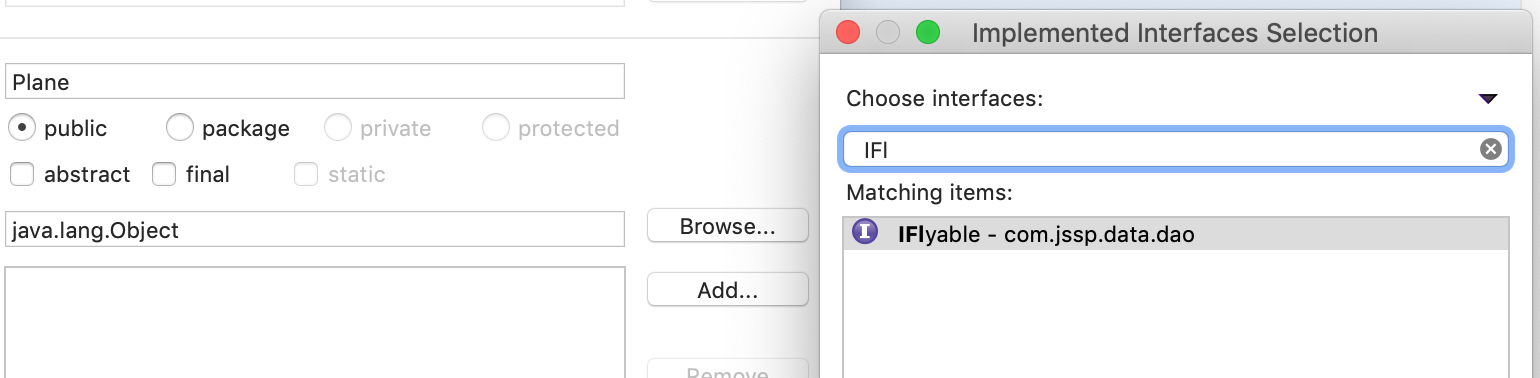The height and width of the screenshot is (378, 1540).
Task: Choose the protected modifier radio button
Action: (x=496, y=128)
